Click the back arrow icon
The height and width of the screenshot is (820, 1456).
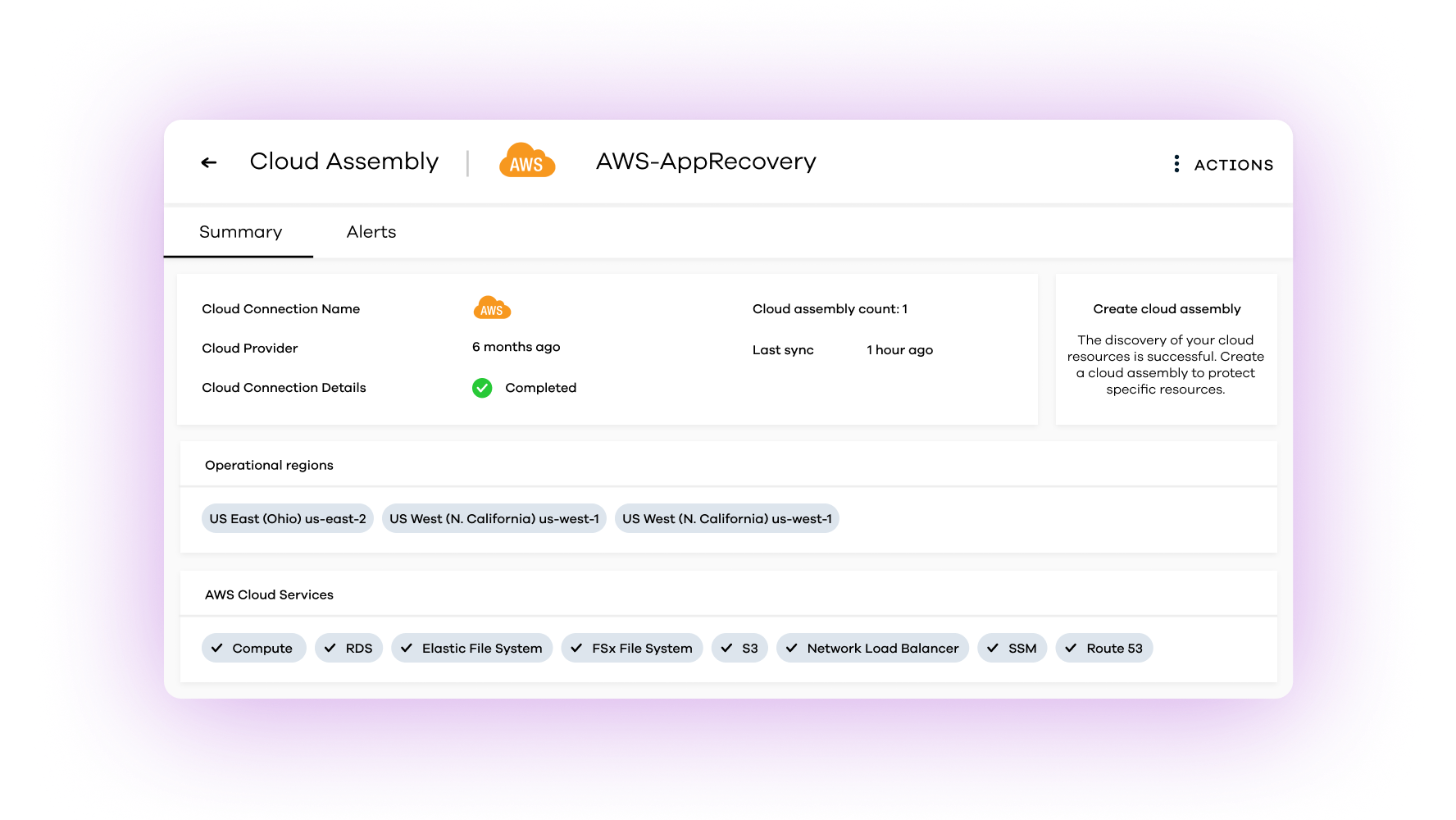coord(209,162)
